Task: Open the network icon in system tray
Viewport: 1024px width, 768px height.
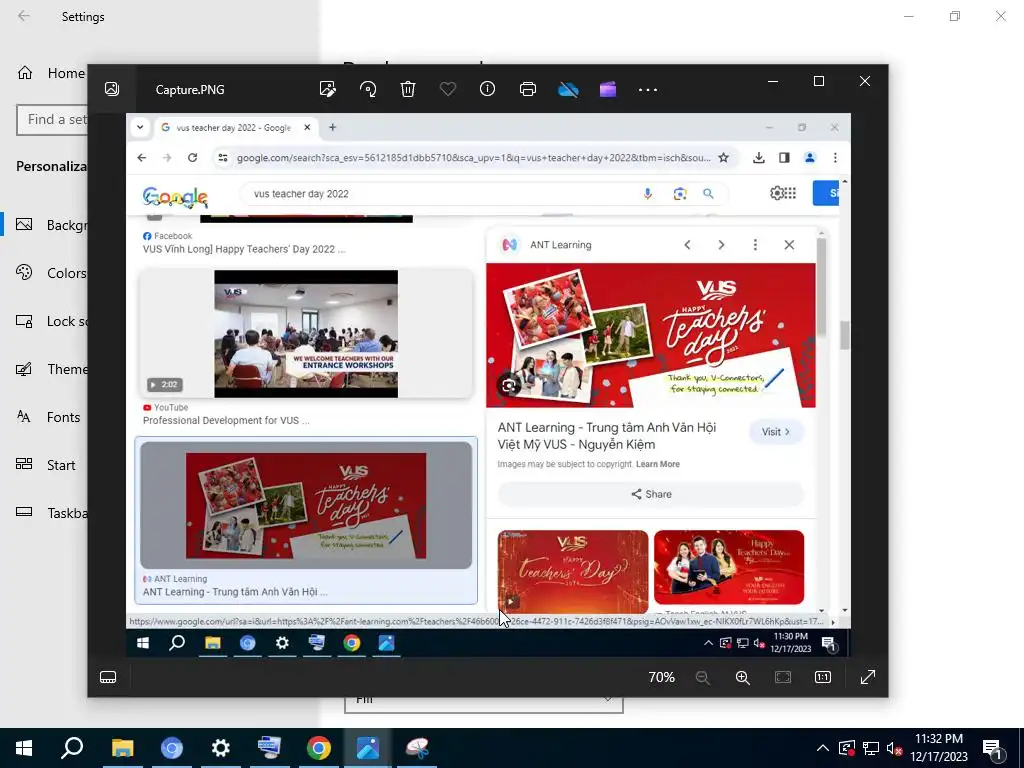Action: [x=871, y=748]
